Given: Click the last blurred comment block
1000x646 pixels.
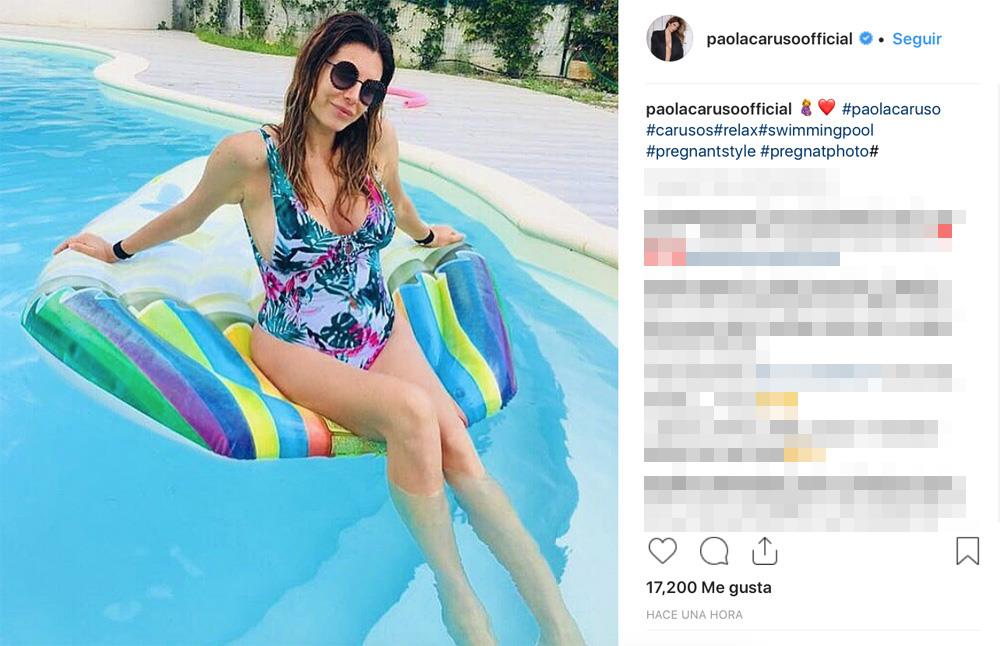Looking at the screenshot, I should 804,504.
